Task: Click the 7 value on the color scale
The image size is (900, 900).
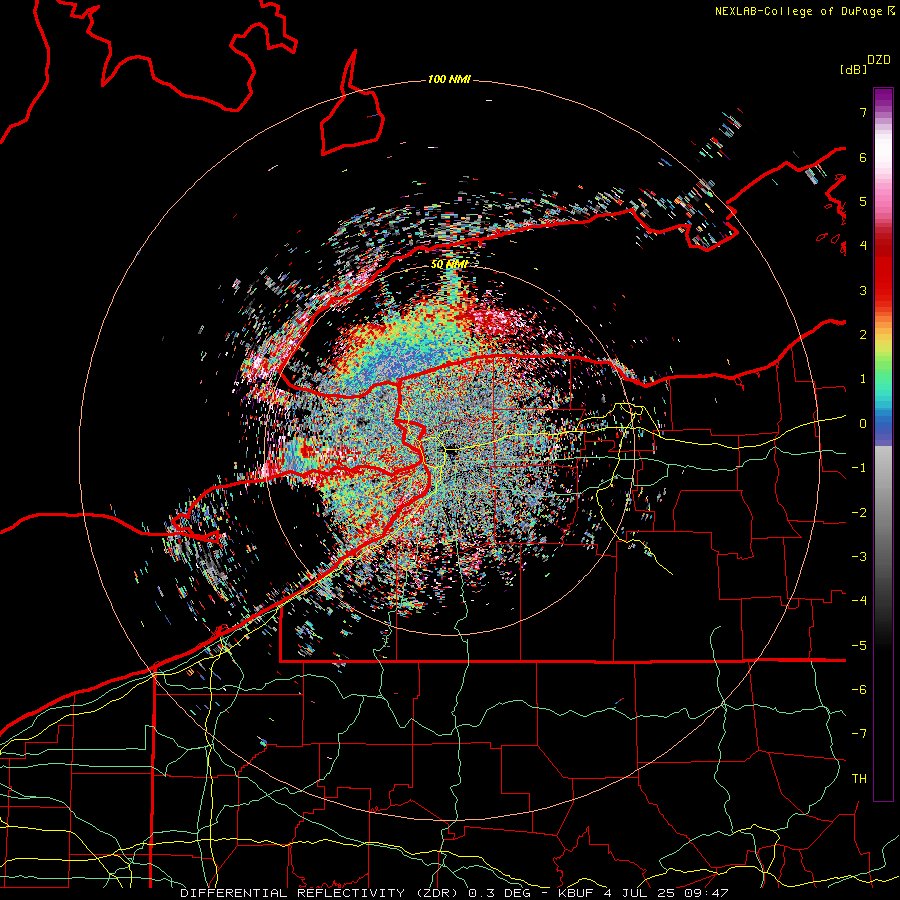Action: 863,112
